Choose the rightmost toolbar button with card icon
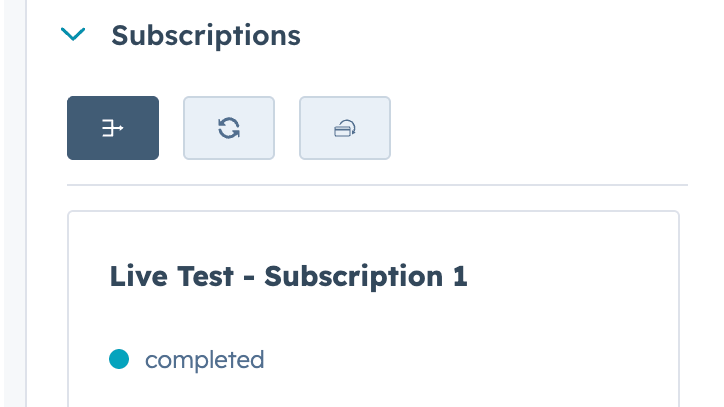Viewport: 724px width, 407px height. click(345, 128)
